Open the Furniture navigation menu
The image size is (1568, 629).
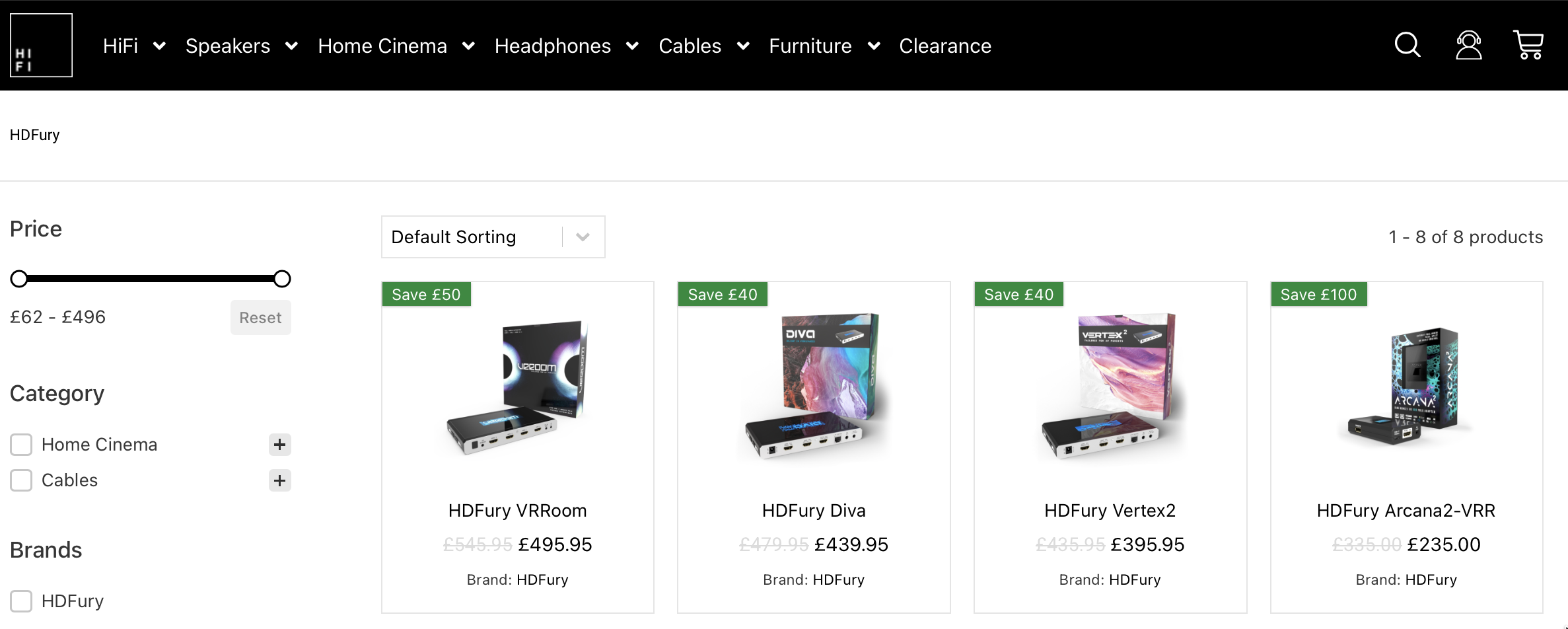tap(810, 46)
